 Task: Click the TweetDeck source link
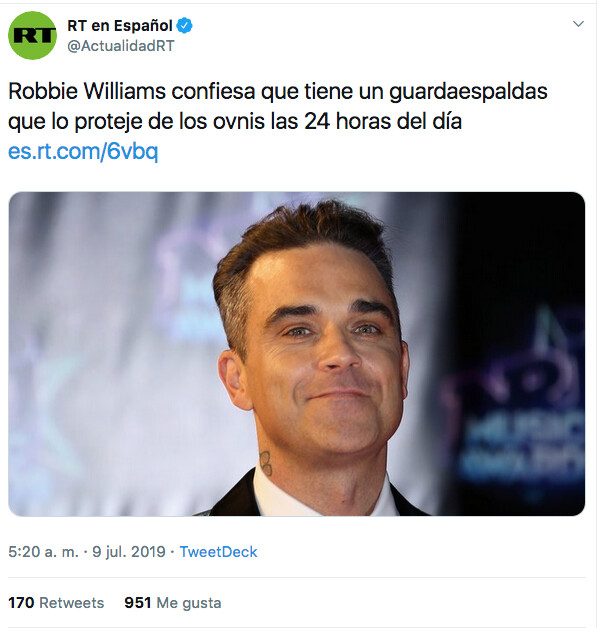pyautogui.click(x=218, y=552)
